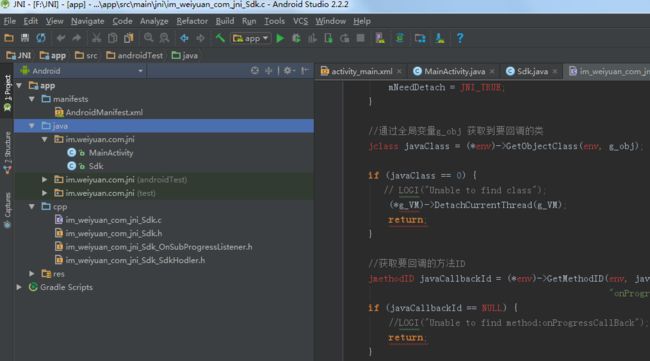Image resolution: width=650 pixels, height=361 pixels.
Task: Open the Build menu
Action: point(225,21)
